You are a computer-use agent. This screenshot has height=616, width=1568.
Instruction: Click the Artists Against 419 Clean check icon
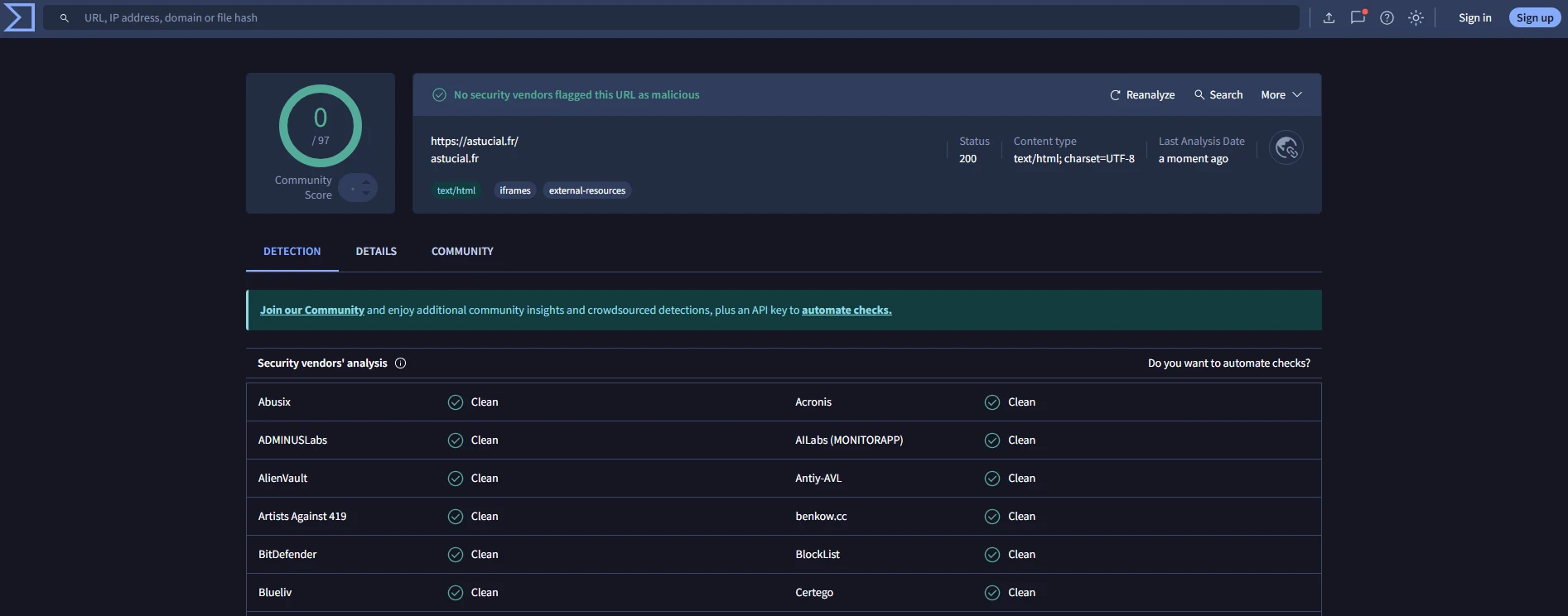click(456, 517)
